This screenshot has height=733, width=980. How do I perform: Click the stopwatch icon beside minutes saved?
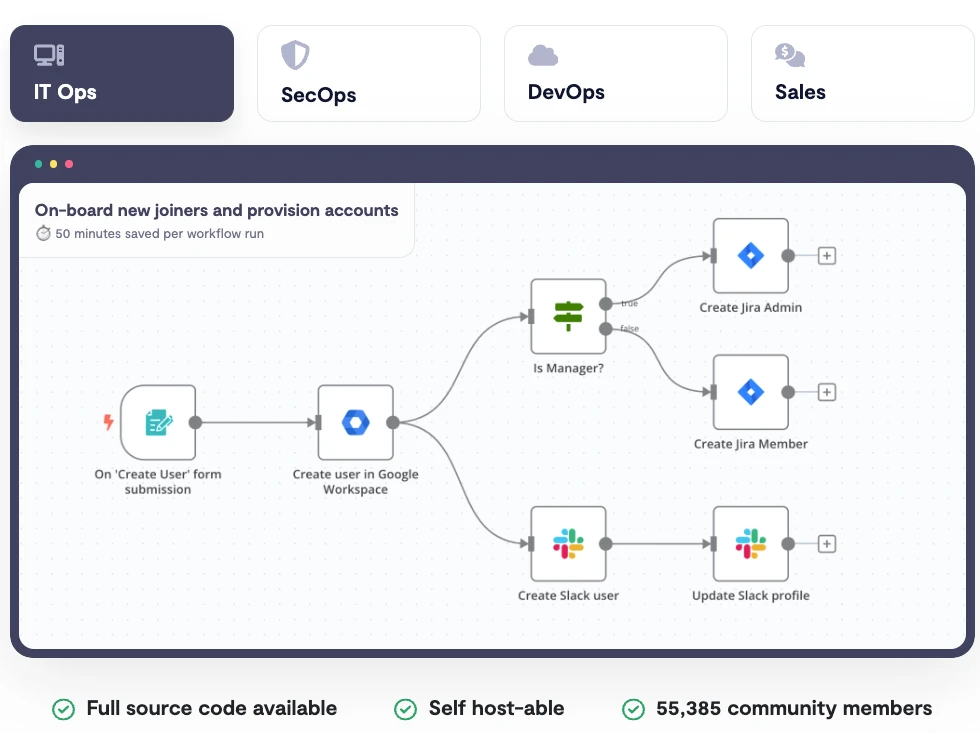(43, 233)
